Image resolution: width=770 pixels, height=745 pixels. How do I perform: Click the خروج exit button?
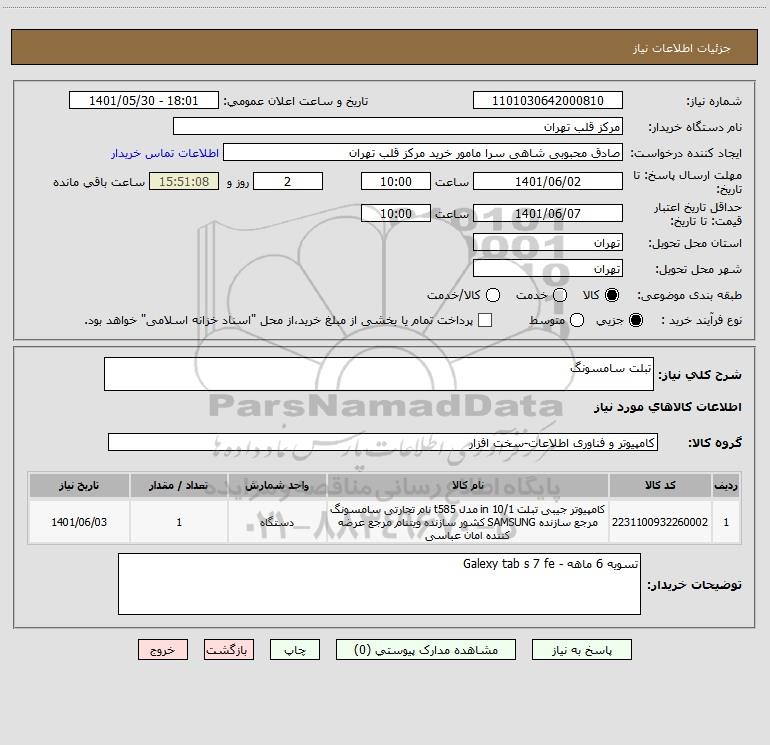[163, 650]
